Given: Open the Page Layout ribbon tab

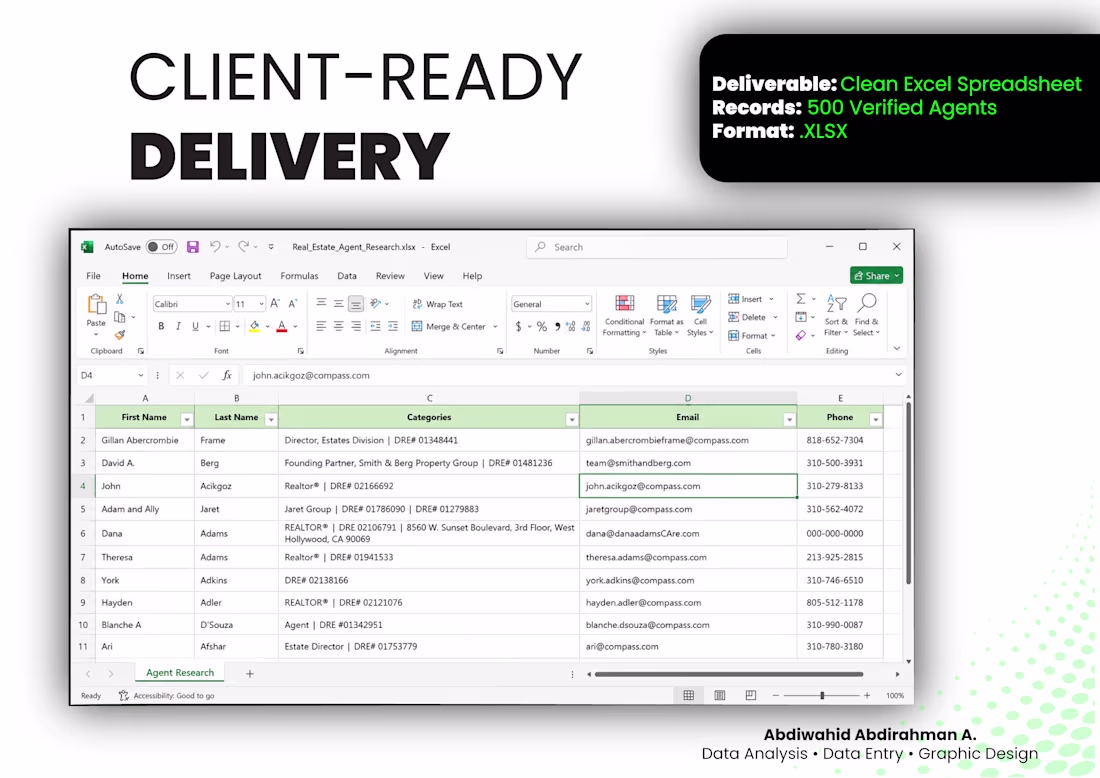Looking at the screenshot, I should [x=235, y=276].
